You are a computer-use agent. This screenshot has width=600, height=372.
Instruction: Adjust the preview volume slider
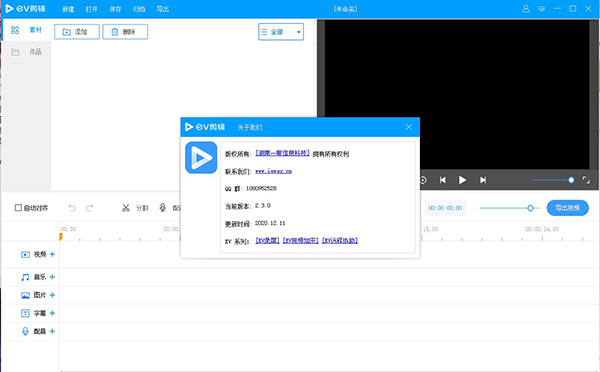571,180
